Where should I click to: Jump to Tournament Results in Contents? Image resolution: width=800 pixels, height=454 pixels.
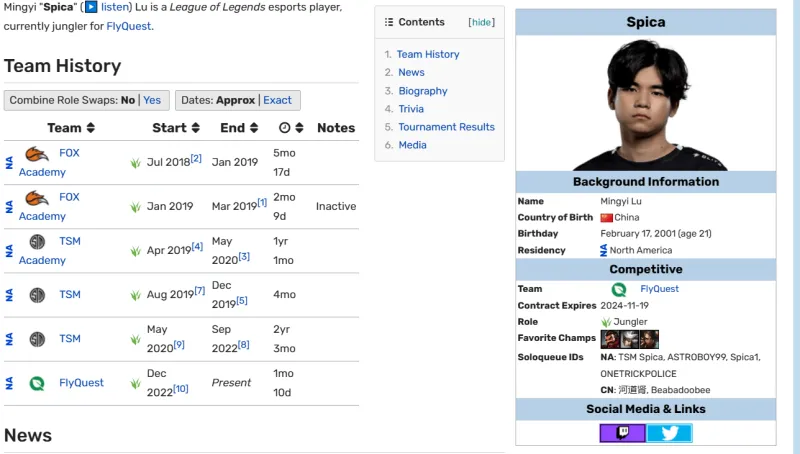(x=446, y=127)
